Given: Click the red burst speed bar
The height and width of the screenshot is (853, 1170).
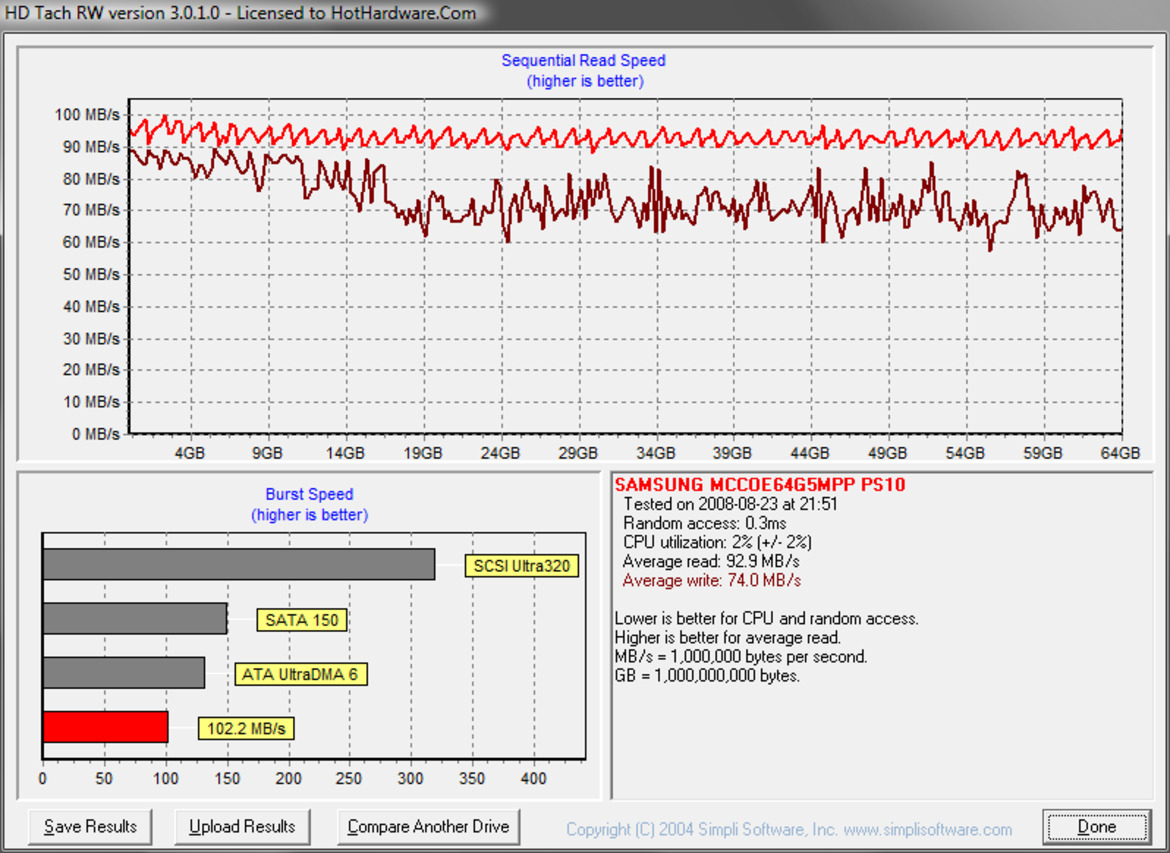Looking at the screenshot, I should click(105, 727).
